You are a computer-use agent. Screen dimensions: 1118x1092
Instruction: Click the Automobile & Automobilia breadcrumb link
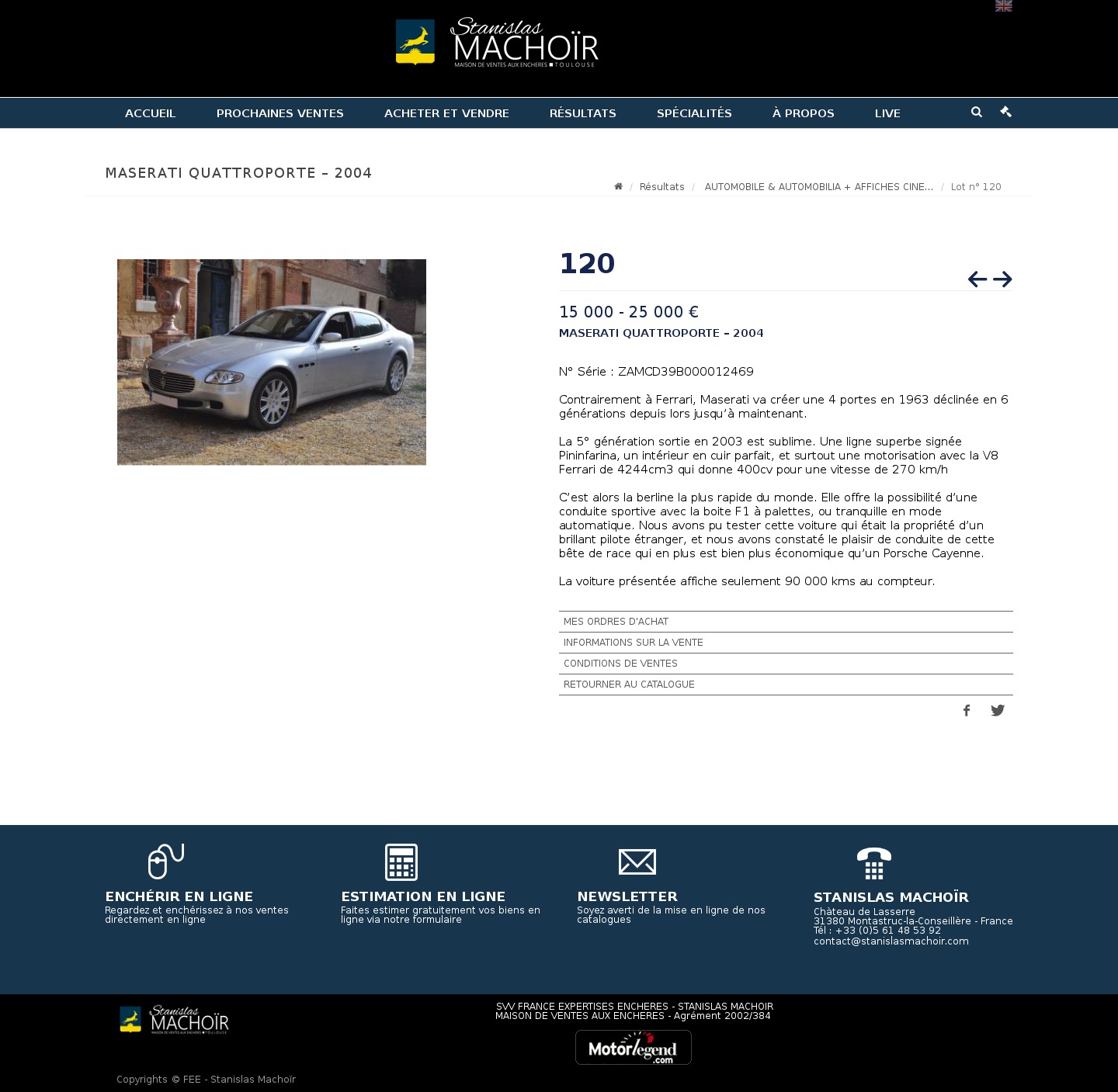tap(819, 187)
